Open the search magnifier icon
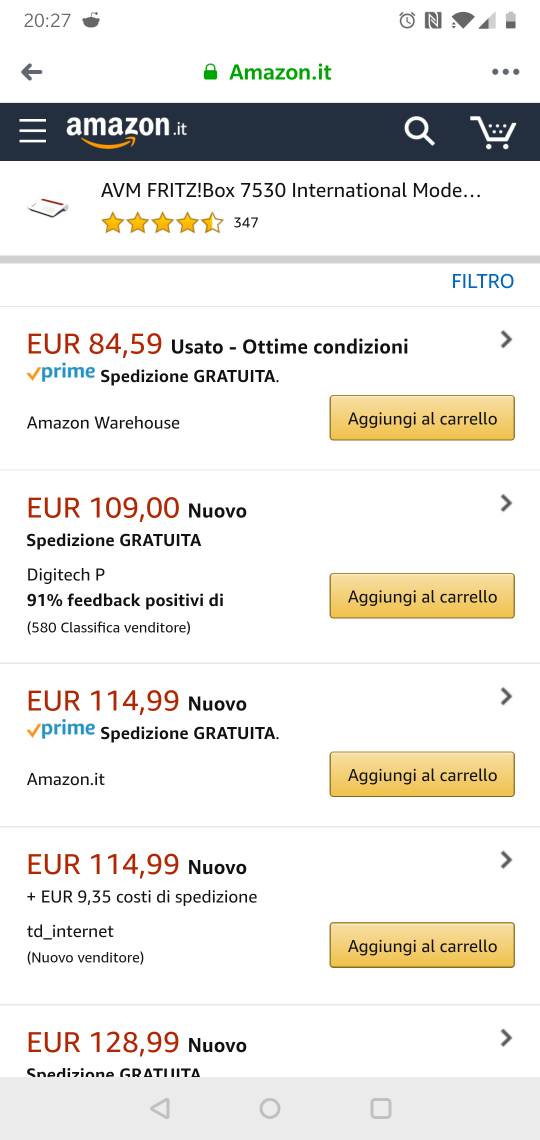The image size is (540, 1140). coord(419,132)
